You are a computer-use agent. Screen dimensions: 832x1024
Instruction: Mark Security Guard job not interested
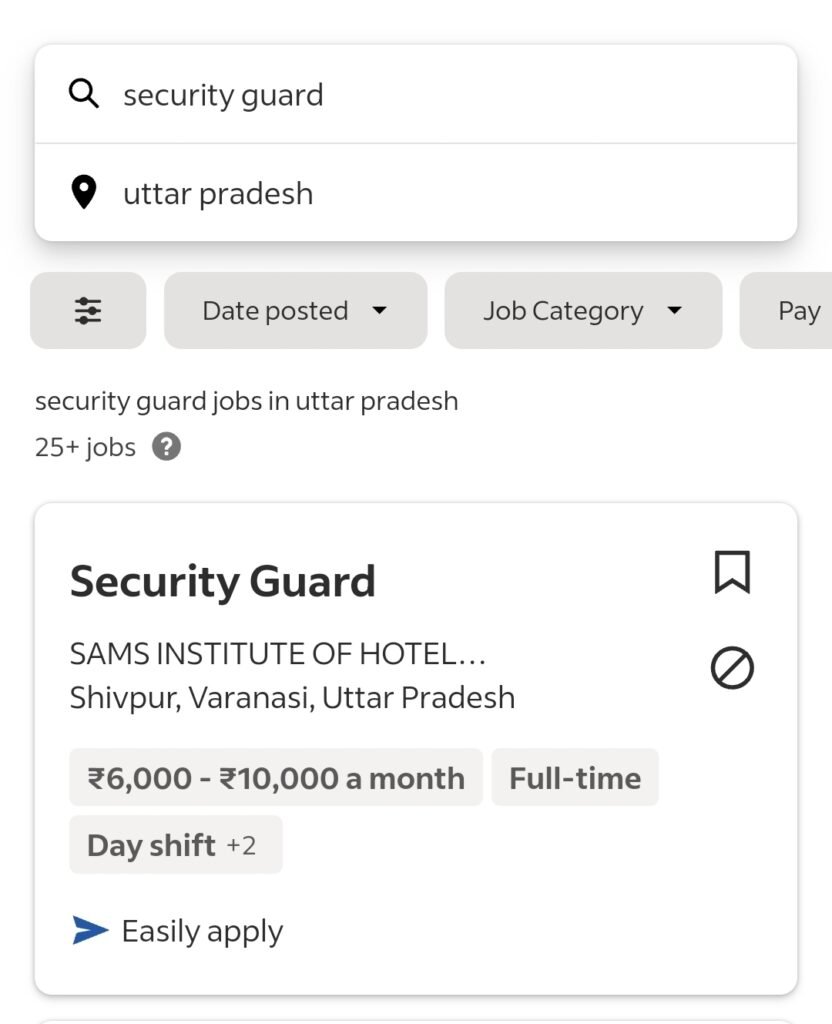tap(732, 668)
